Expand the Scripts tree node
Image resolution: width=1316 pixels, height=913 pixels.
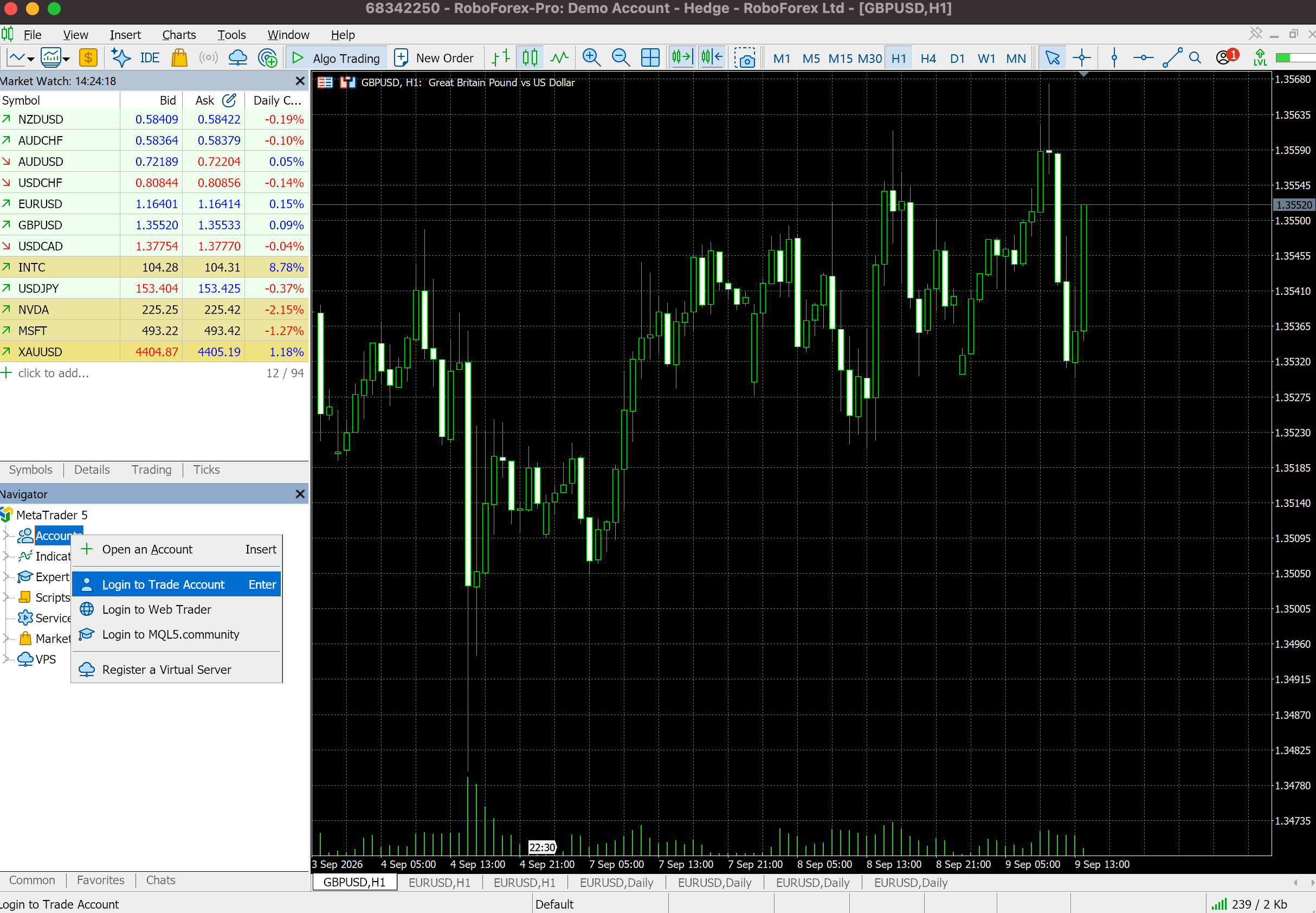tap(6, 597)
